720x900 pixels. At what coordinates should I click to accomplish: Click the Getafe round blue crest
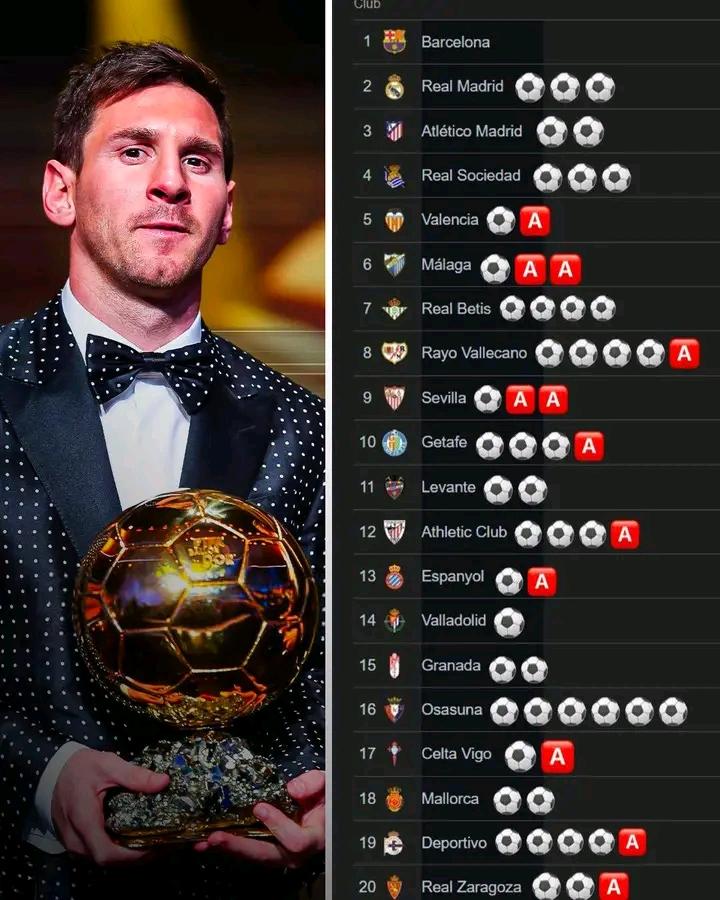(x=394, y=443)
